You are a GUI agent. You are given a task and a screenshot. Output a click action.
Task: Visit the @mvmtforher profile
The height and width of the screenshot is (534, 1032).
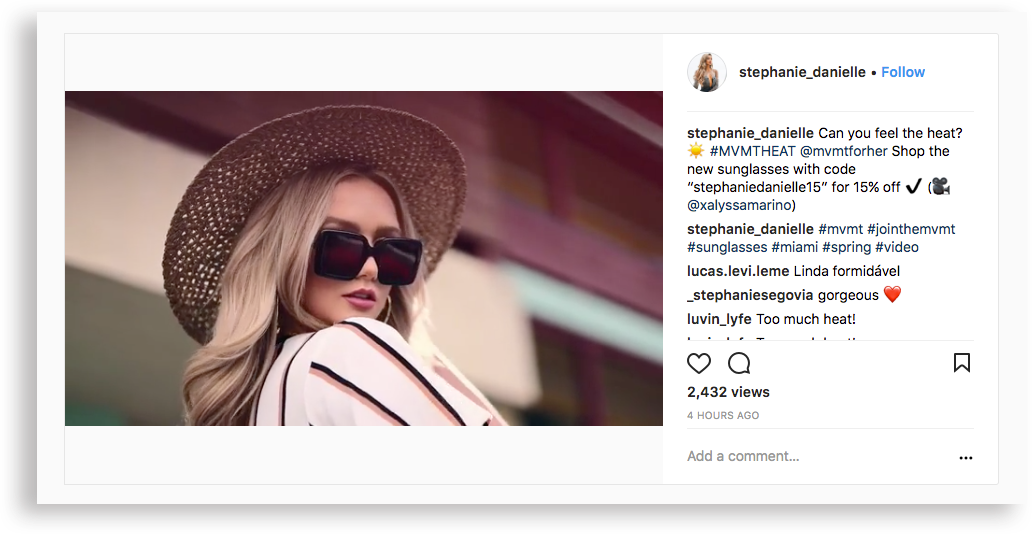[x=844, y=151]
